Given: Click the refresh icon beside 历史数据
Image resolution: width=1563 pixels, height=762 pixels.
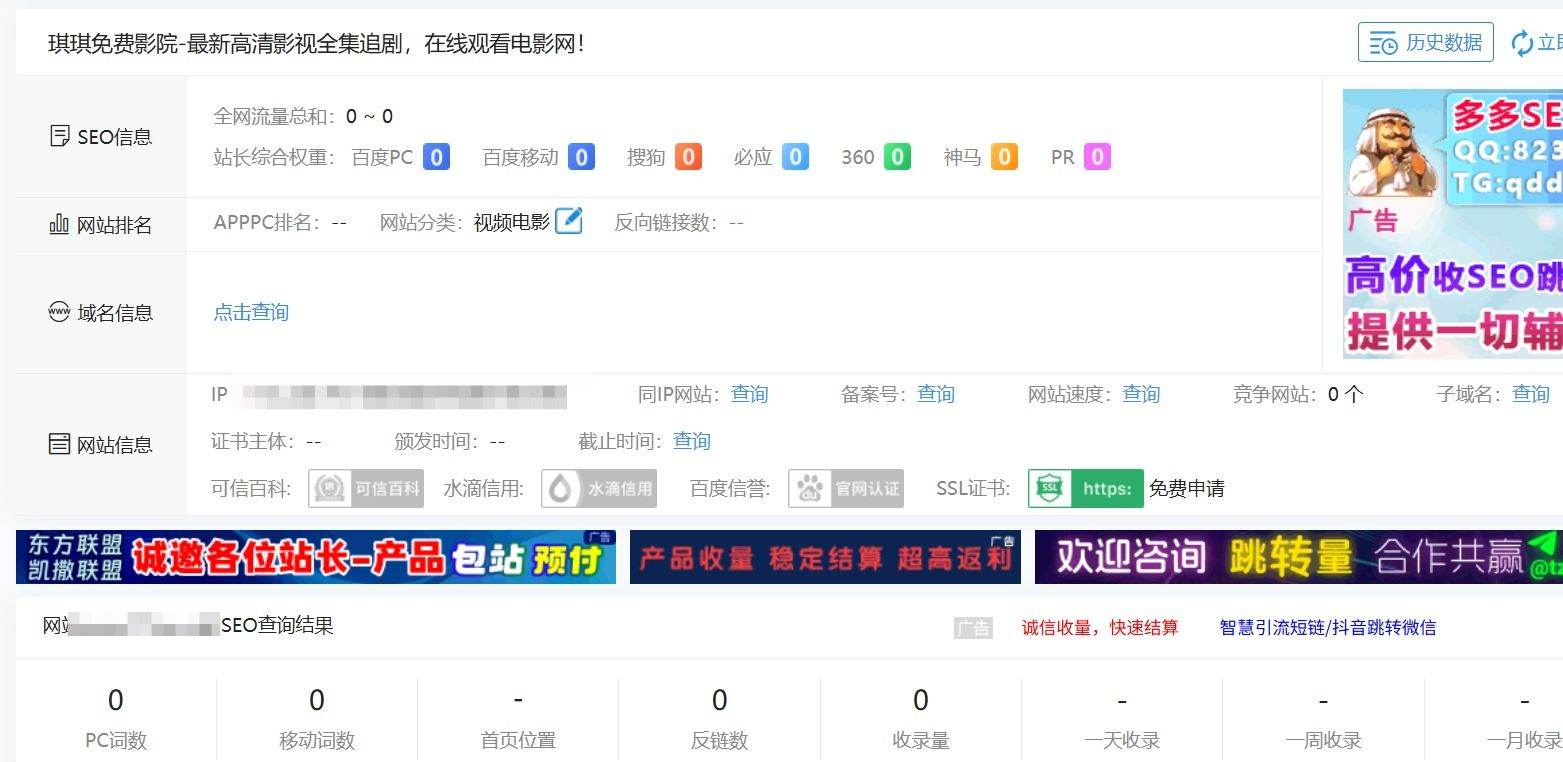Looking at the screenshot, I should tap(1522, 43).
